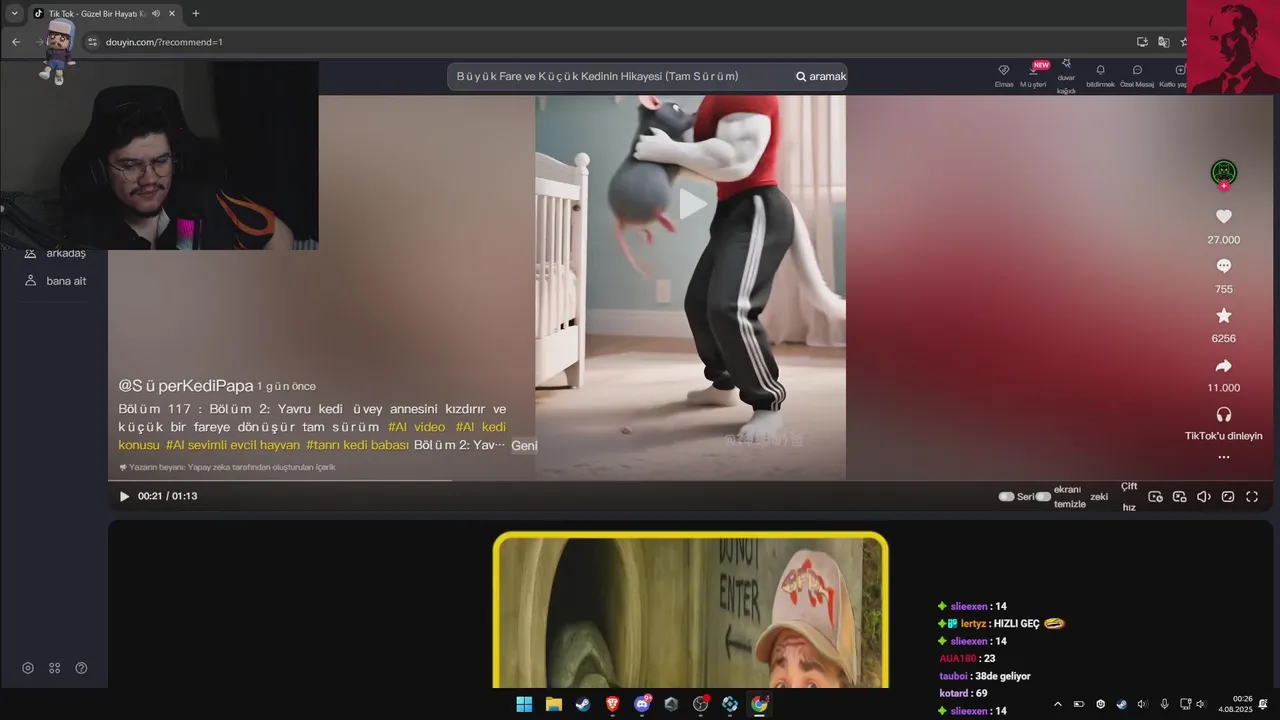The height and width of the screenshot is (720, 1280).
Task: Open the next video thumbnail with yellow border
Action: [x=690, y=610]
